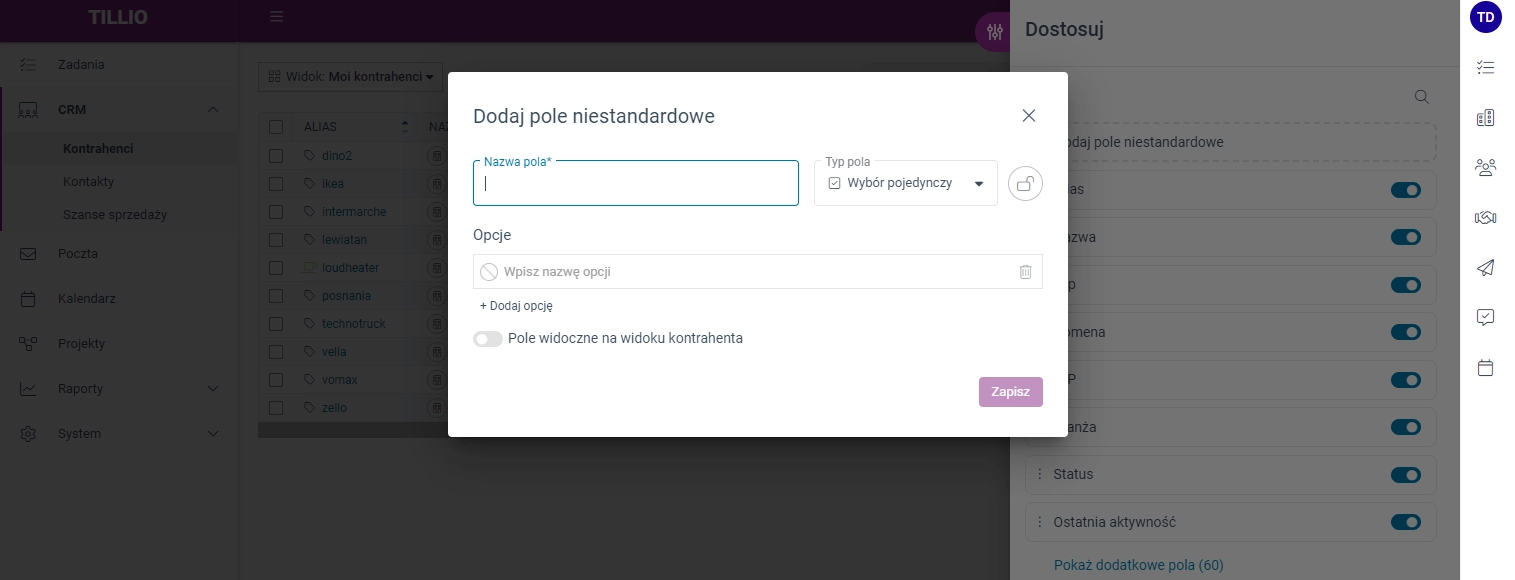This screenshot has height=580, width=1515.
Task: Check the dino2 row checkbox
Action: (276, 156)
